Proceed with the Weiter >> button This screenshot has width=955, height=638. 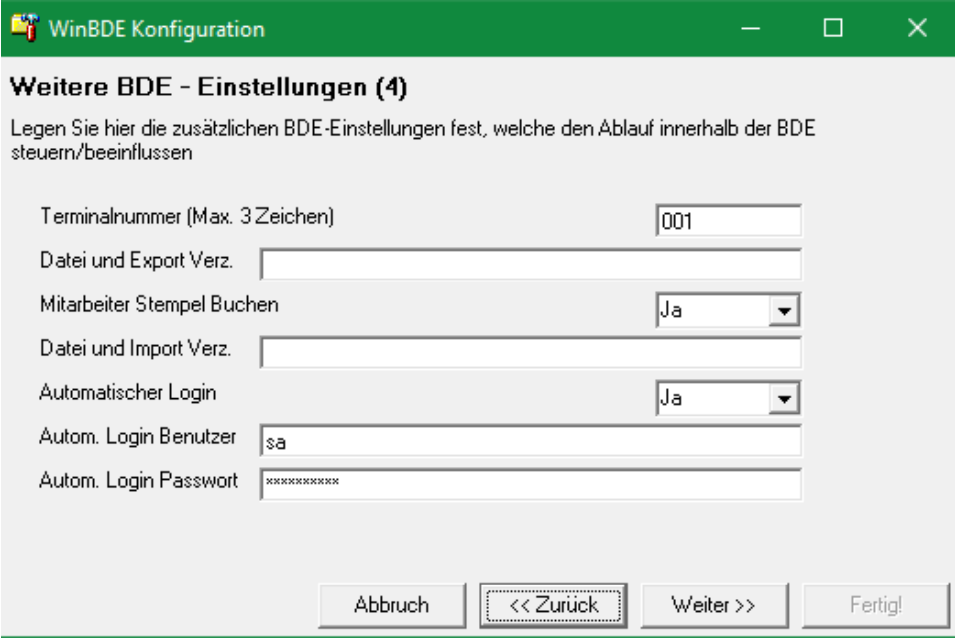(x=712, y=604)
